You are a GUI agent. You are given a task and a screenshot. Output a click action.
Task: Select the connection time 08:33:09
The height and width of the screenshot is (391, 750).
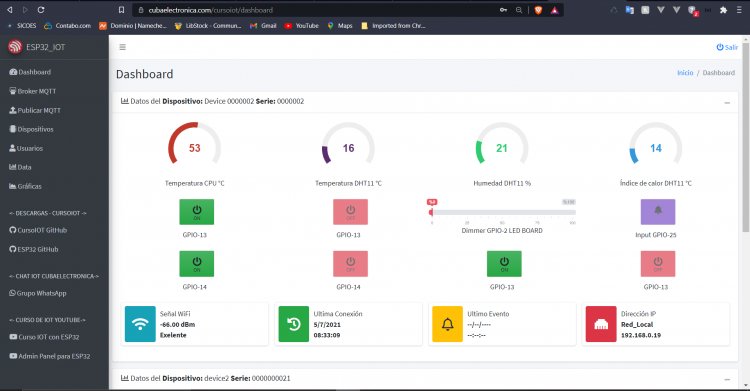click(327, 335)
